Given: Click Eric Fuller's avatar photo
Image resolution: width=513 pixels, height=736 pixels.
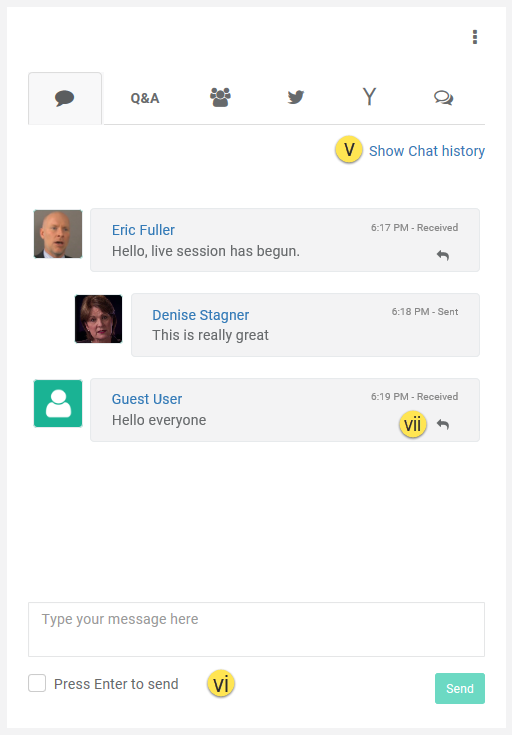Looking at the screenshot, I should [x=58, y=234].
